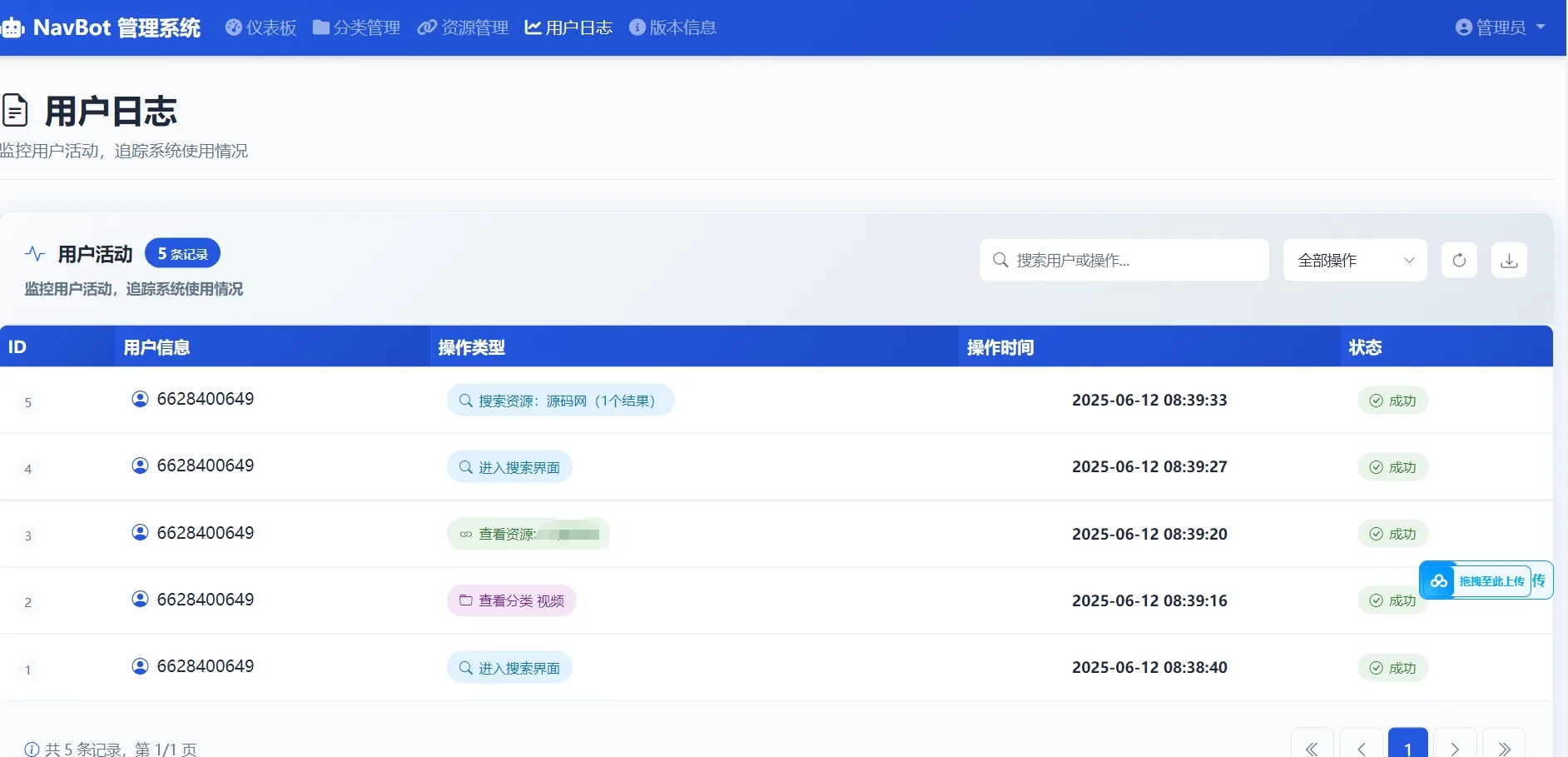Click the 用户日志 document header icon
Image resolution: width=1568 pixels, height=757 pixels.
click(13, 109)
